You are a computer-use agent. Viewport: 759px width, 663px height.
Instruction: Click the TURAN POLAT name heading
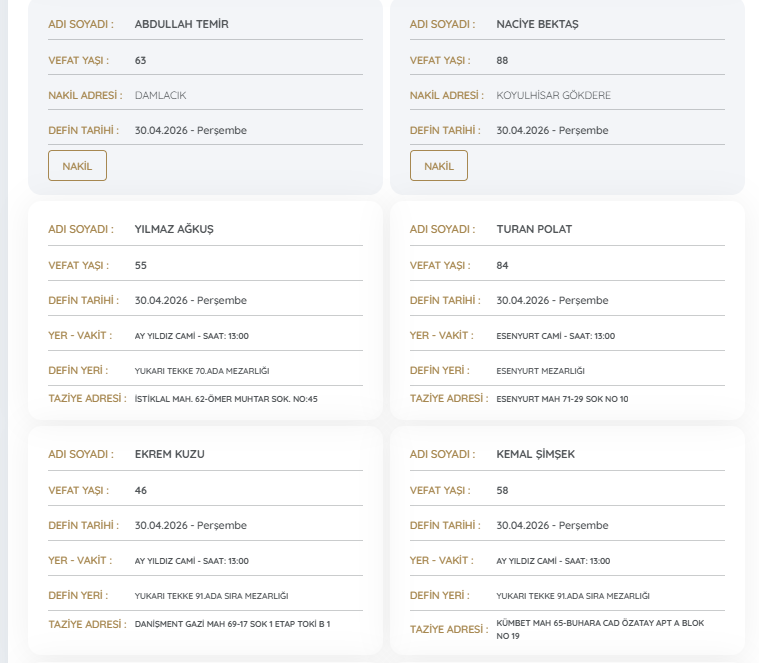coord(534,229)
